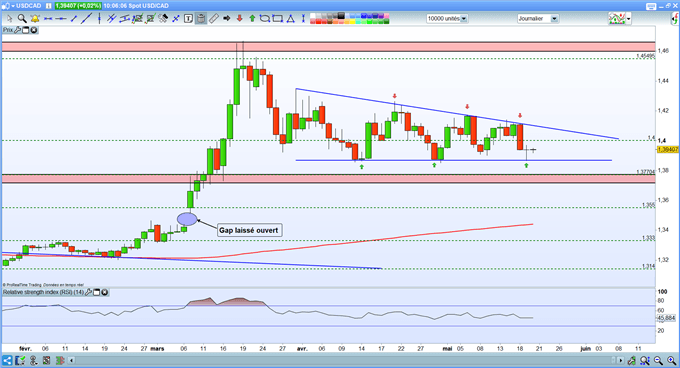Select the red down arrow marker tool
Viewport: 680px width, 368px height.
pos(239,19)
